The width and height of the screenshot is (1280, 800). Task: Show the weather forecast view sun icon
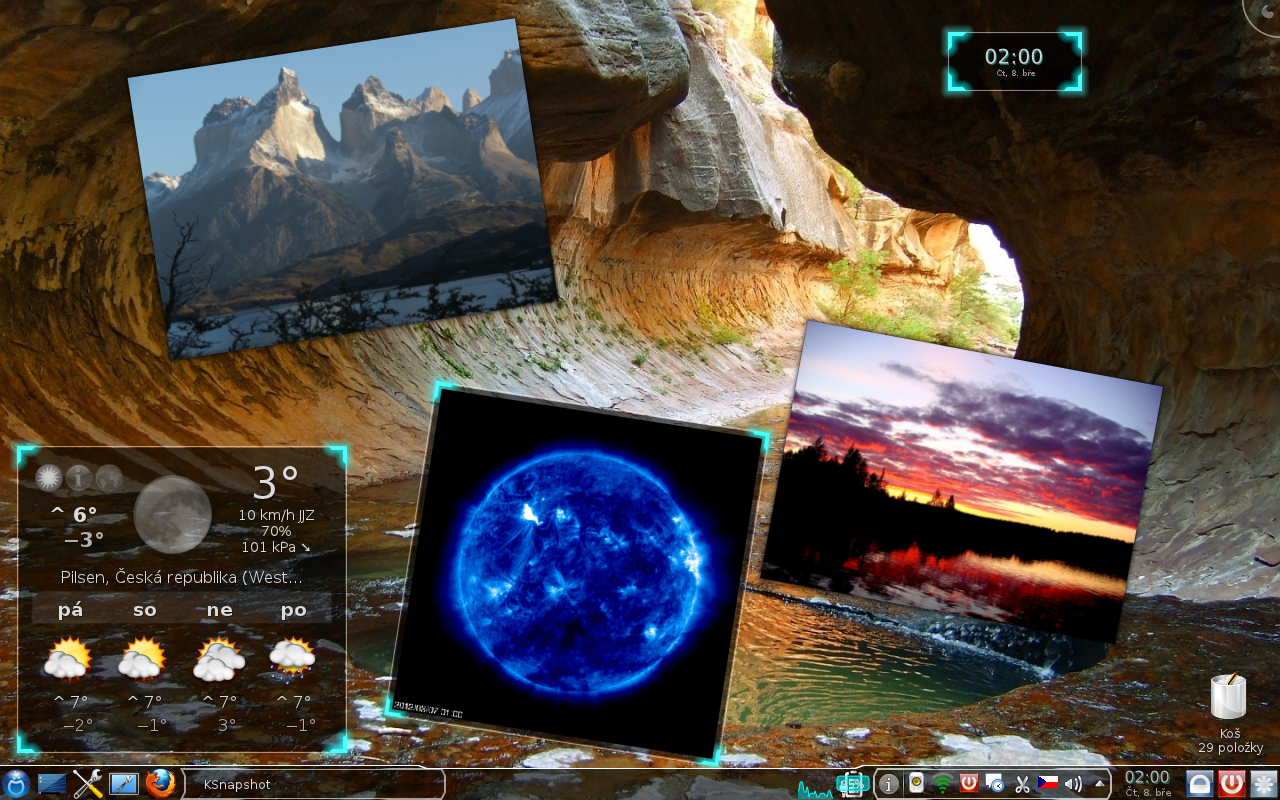pyautogui.click(x=48, y=478)
